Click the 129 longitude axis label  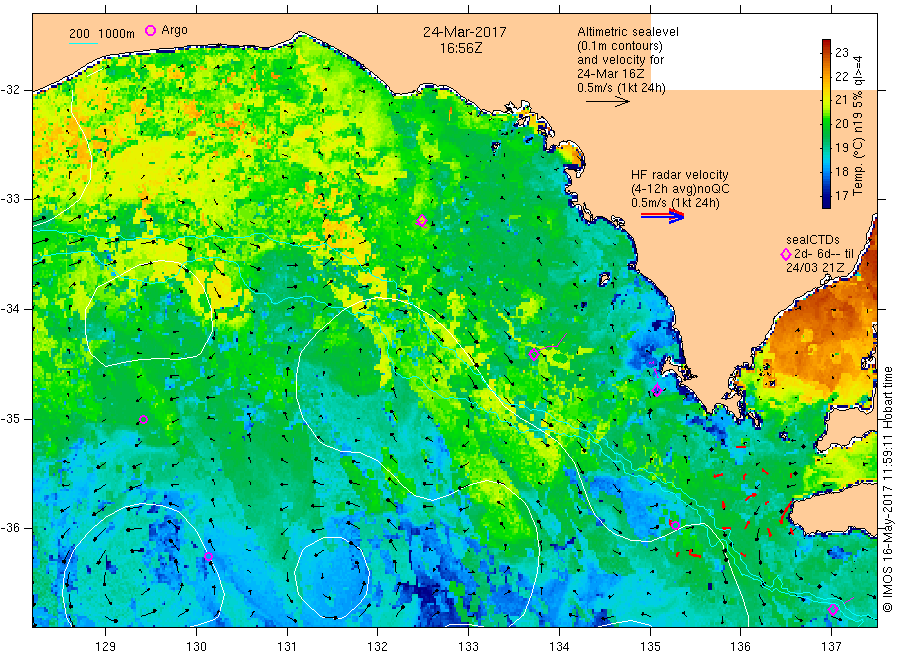click(x=106, y=647)
